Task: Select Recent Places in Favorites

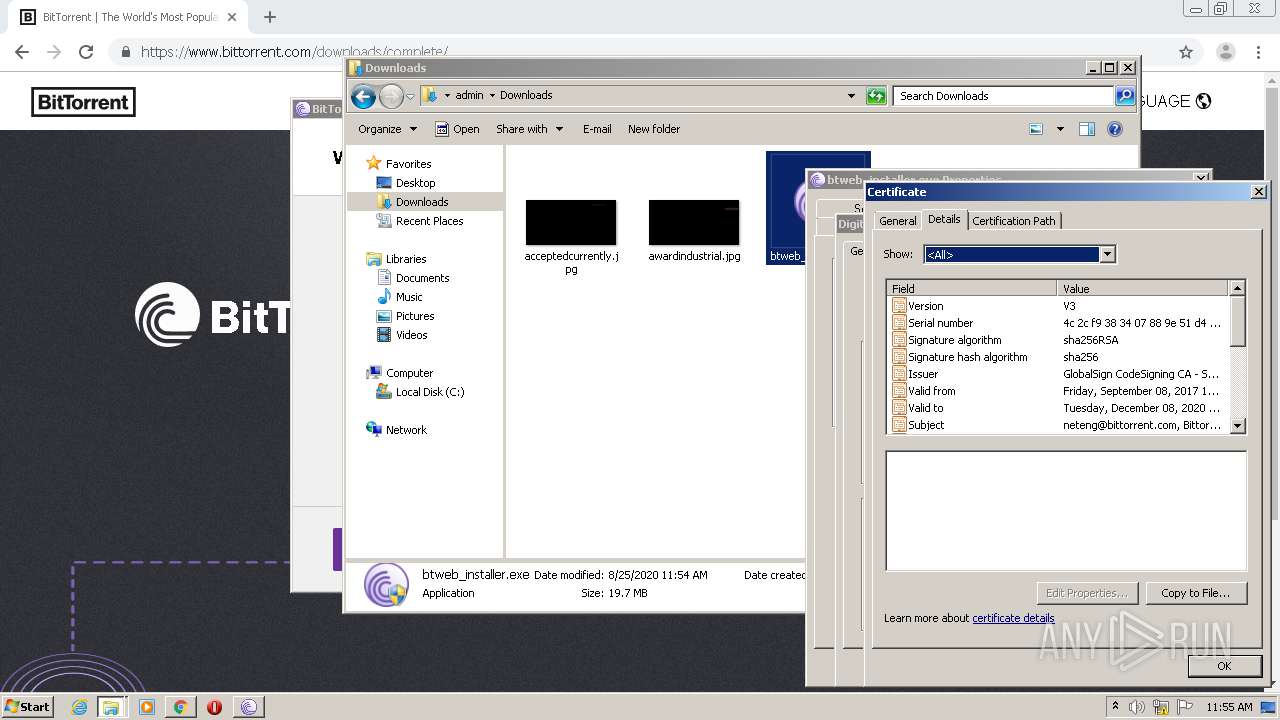Action: click(429, 221)
